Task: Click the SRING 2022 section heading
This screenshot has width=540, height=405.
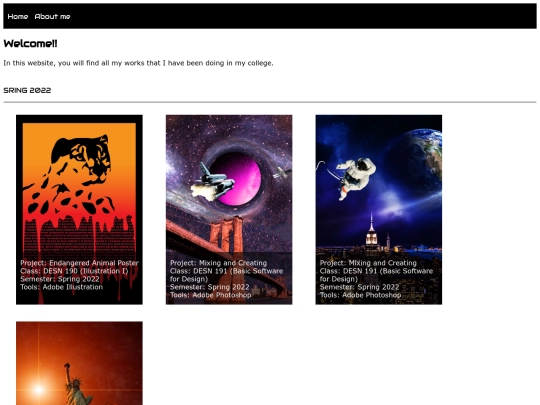Action: click(27, 90)
